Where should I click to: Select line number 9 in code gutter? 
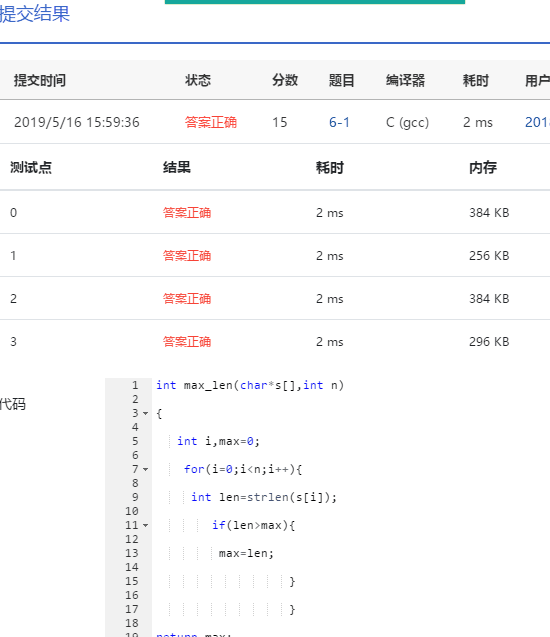coord(135,498)
